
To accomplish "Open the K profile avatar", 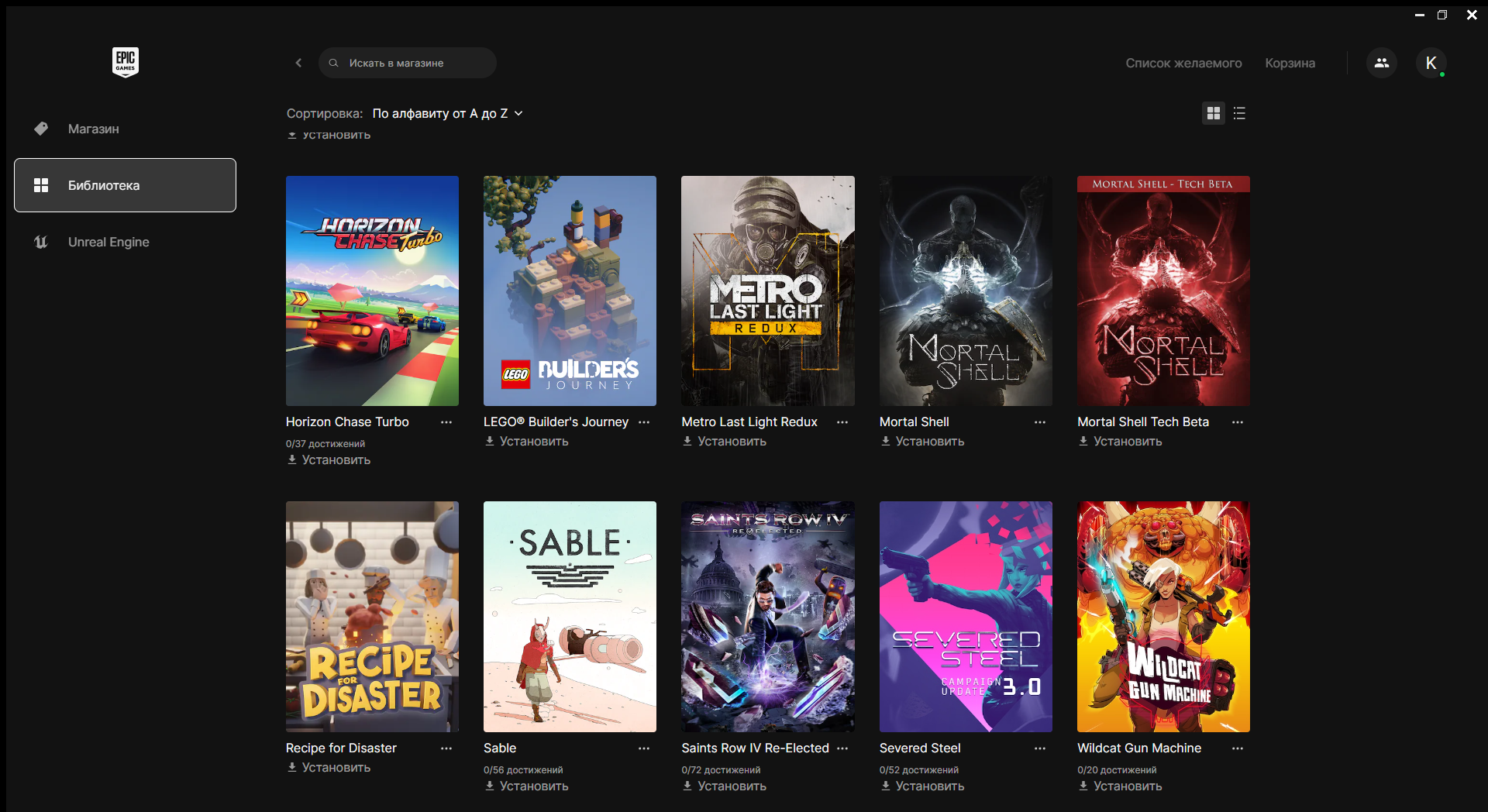I will point(1431,63).
